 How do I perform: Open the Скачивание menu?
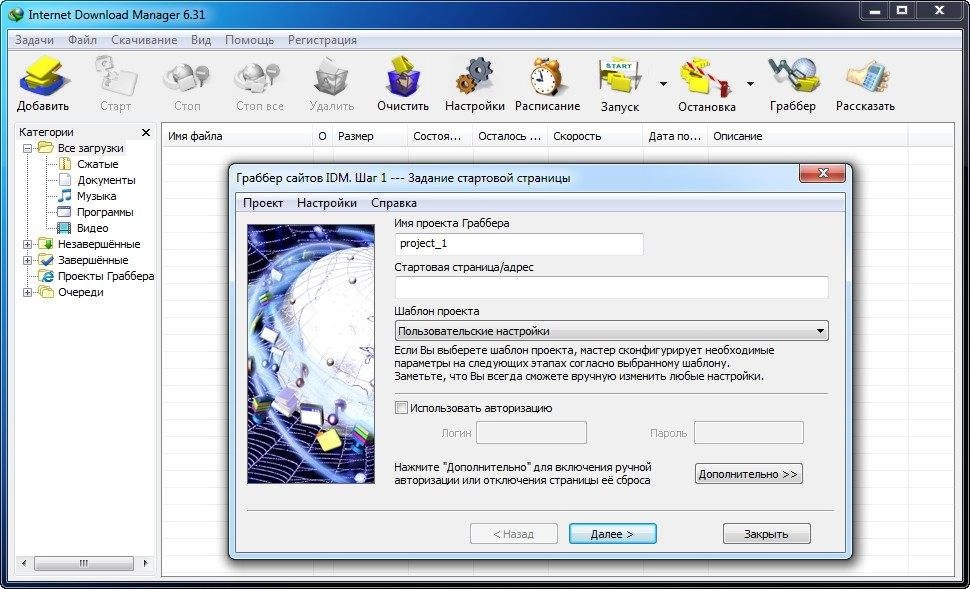click(x=144, y=40)
